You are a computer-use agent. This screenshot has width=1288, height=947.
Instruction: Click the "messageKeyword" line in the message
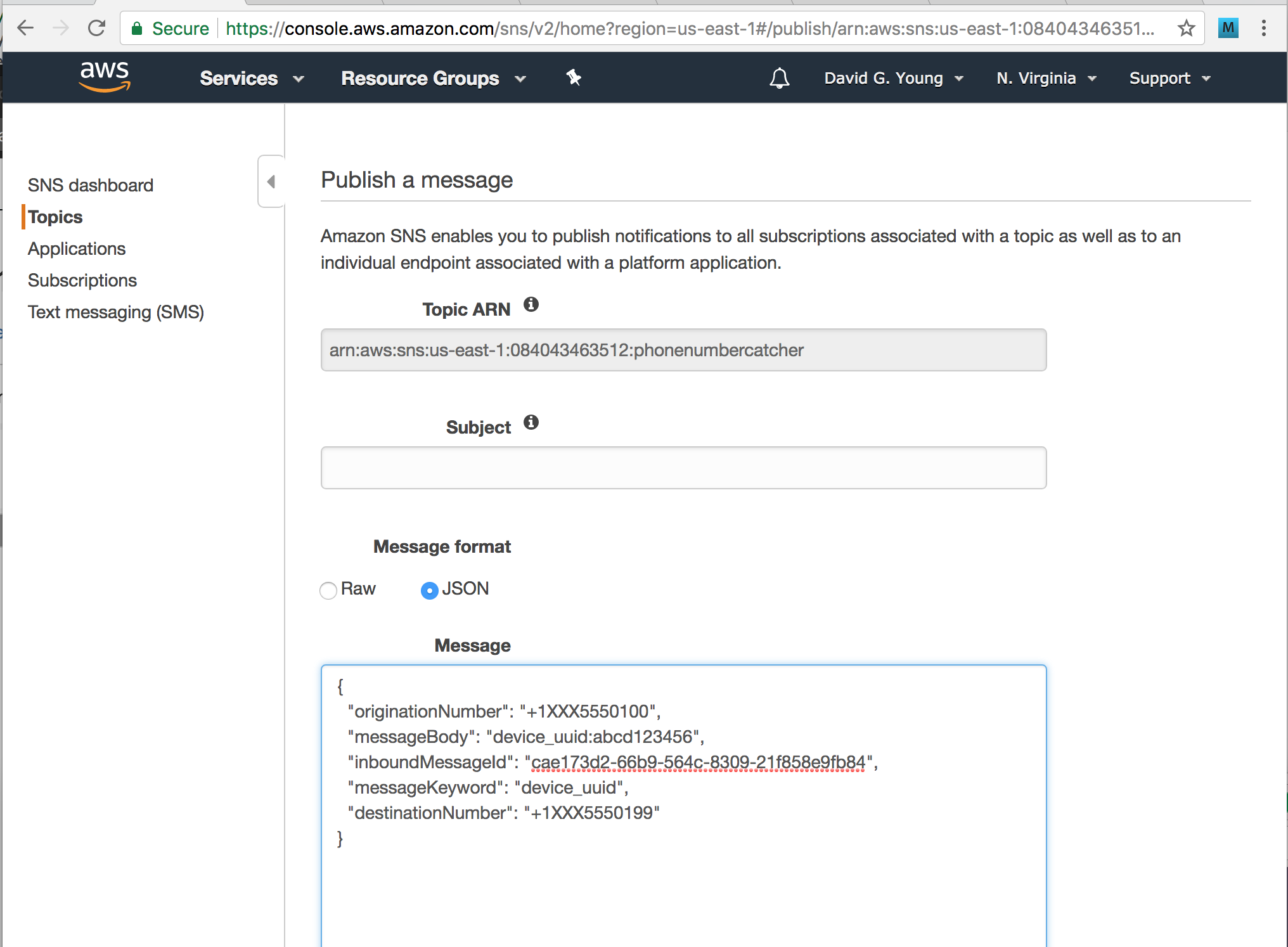tap(488, 787)
